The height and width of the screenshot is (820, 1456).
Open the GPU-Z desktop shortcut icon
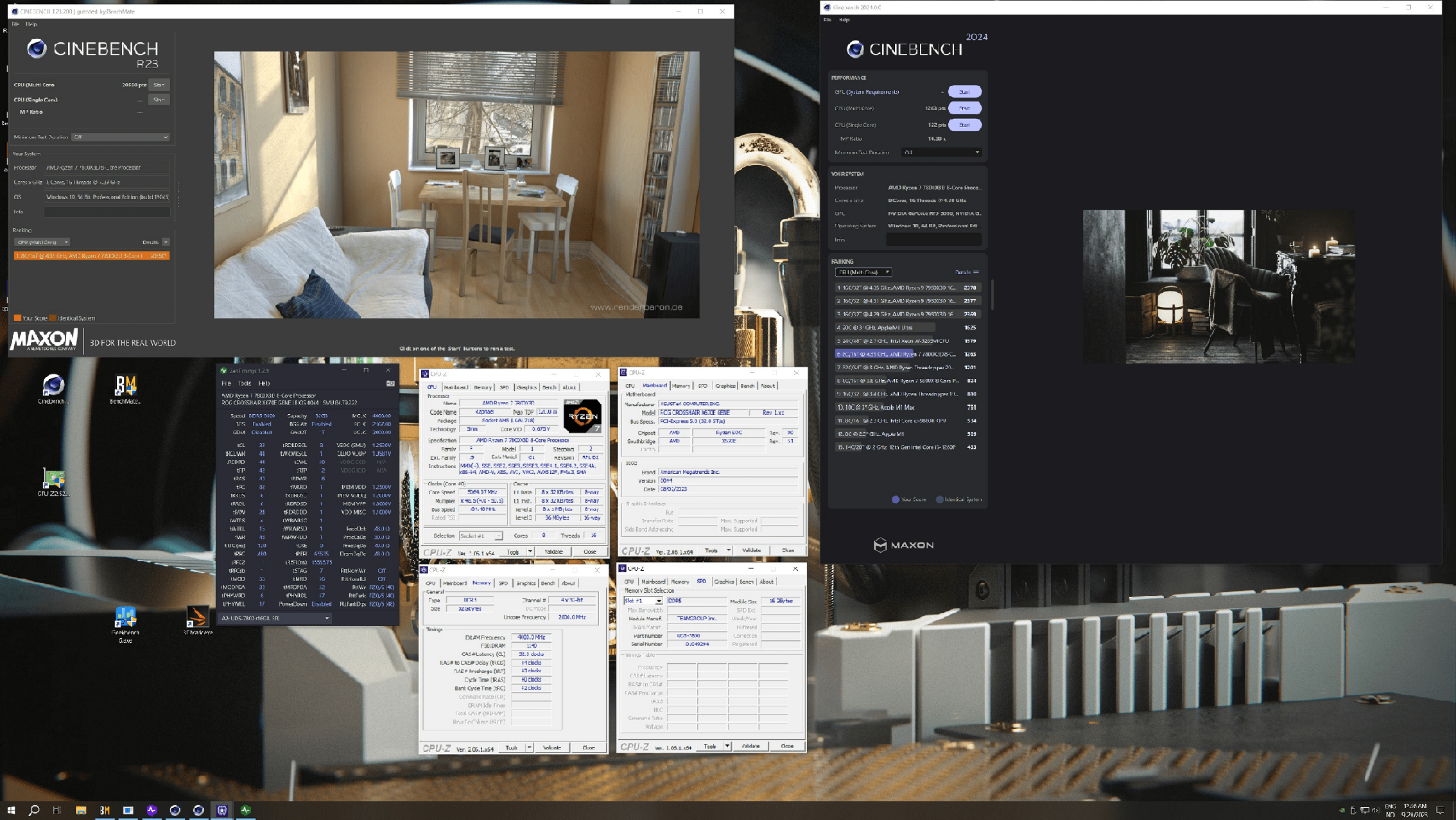click(53, 482)
